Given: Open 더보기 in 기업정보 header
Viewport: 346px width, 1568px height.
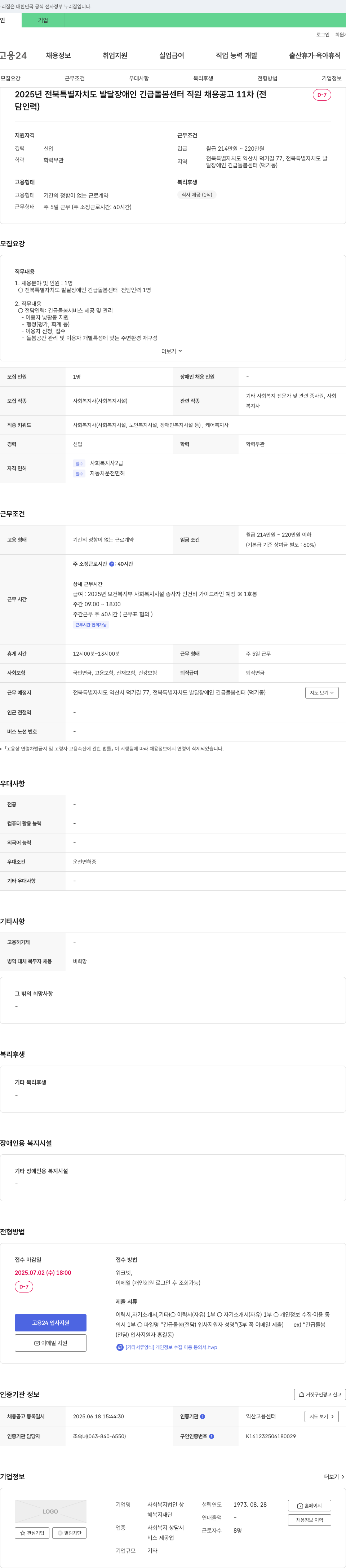Looking at the screenshot, I should tap(334, 1477).
